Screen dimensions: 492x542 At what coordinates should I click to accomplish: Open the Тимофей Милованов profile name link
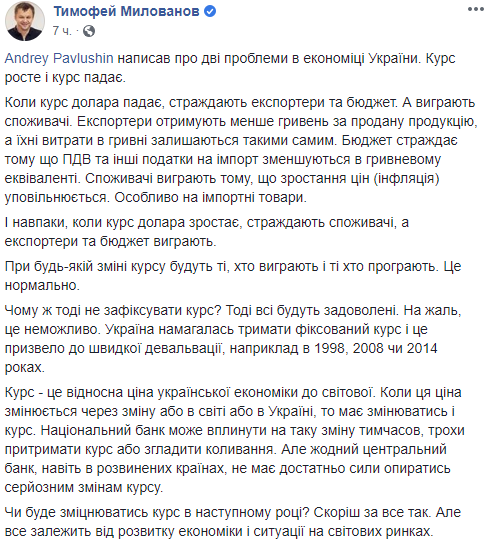126,11
